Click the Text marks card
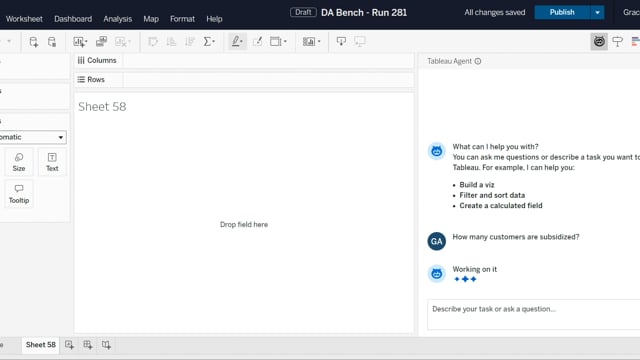Image resolution: width=640 pixels, height=360 pixels. [52, 162]
